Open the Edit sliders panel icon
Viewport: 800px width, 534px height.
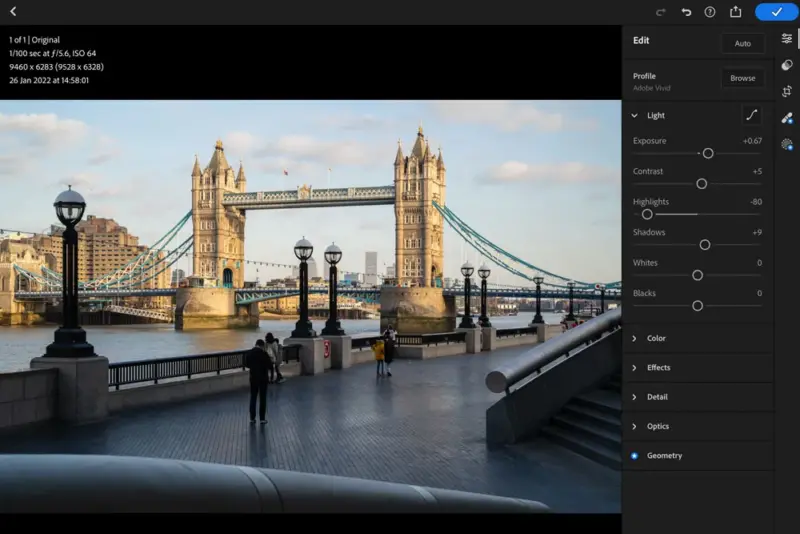pos(787,39)
